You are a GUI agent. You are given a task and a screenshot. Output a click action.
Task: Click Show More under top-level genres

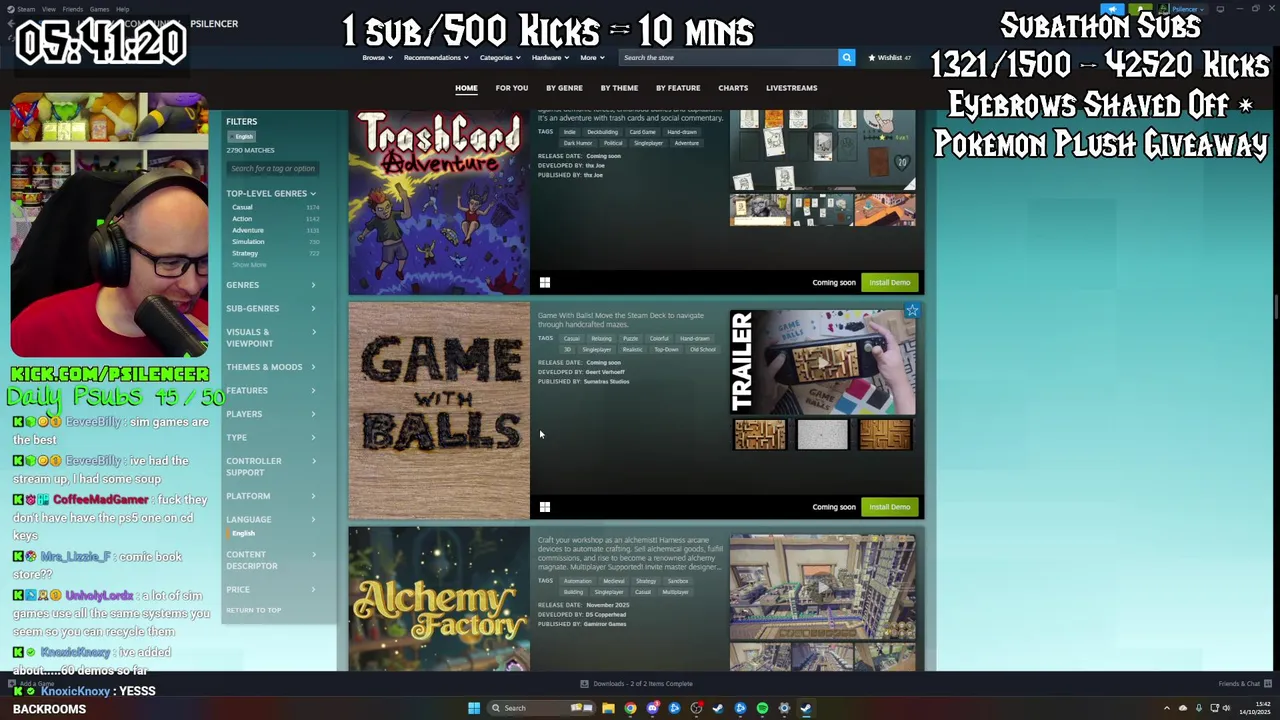coord(250,264)
